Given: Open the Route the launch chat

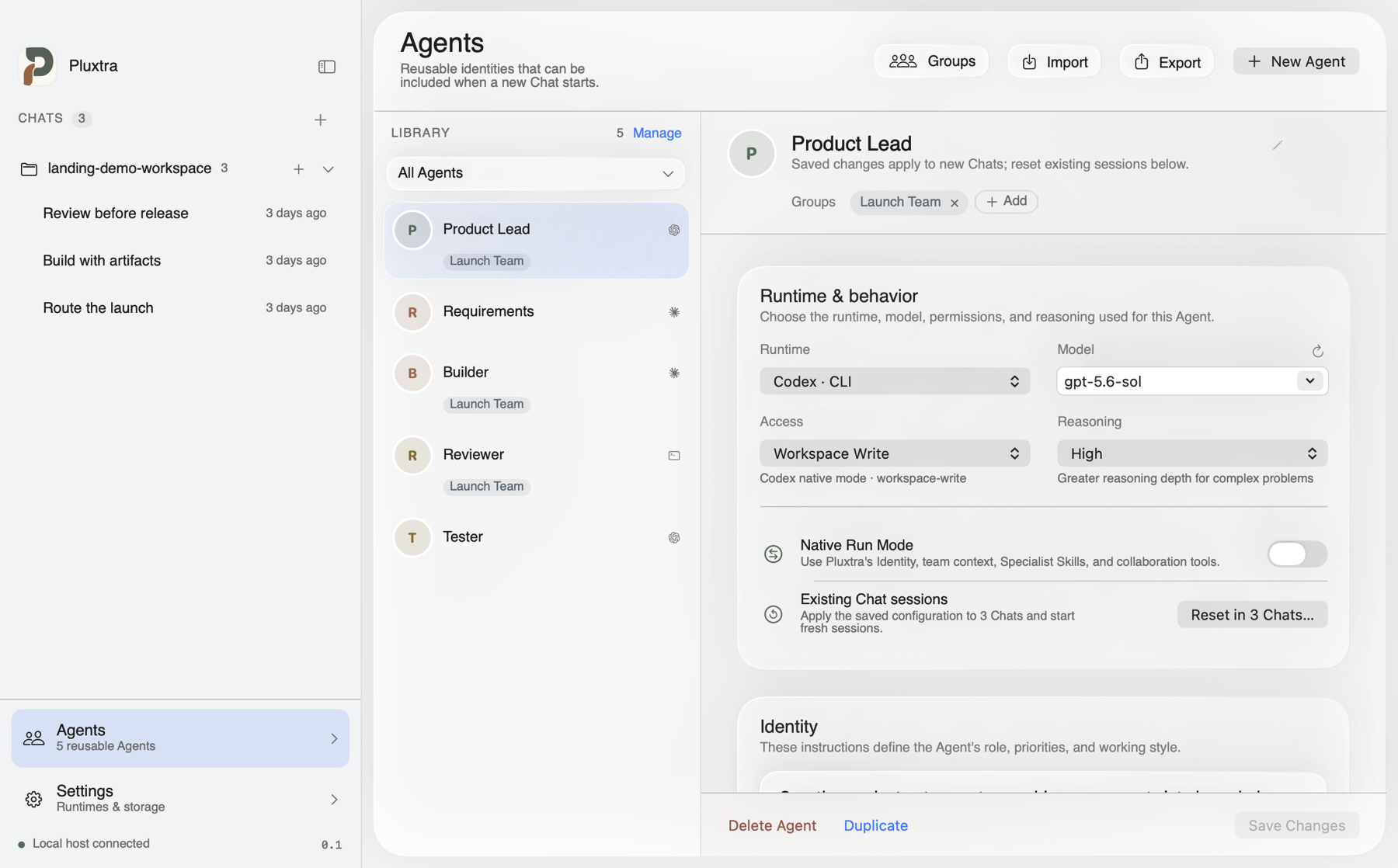Looking at the screenshot, I should (184, 307).
